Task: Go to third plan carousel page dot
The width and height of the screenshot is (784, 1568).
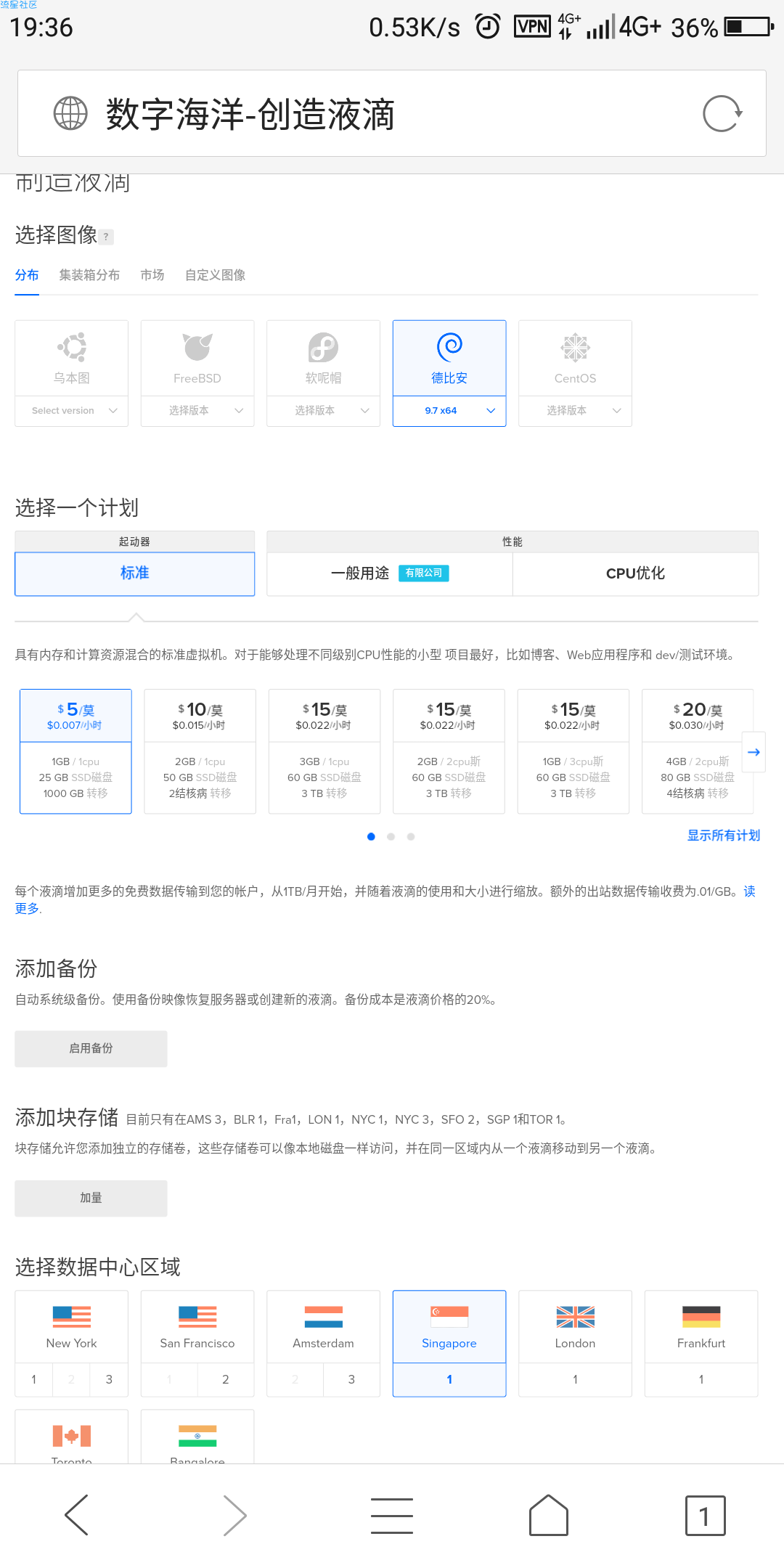Action: [411, 836]
